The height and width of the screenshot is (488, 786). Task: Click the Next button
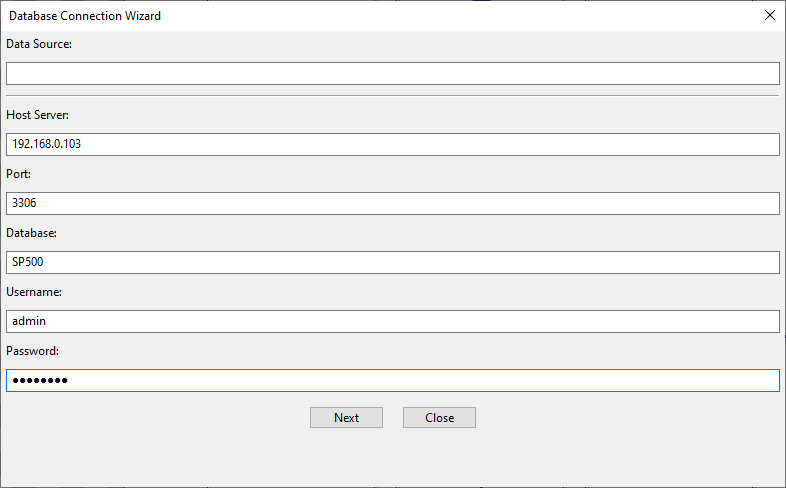point(346,417)
